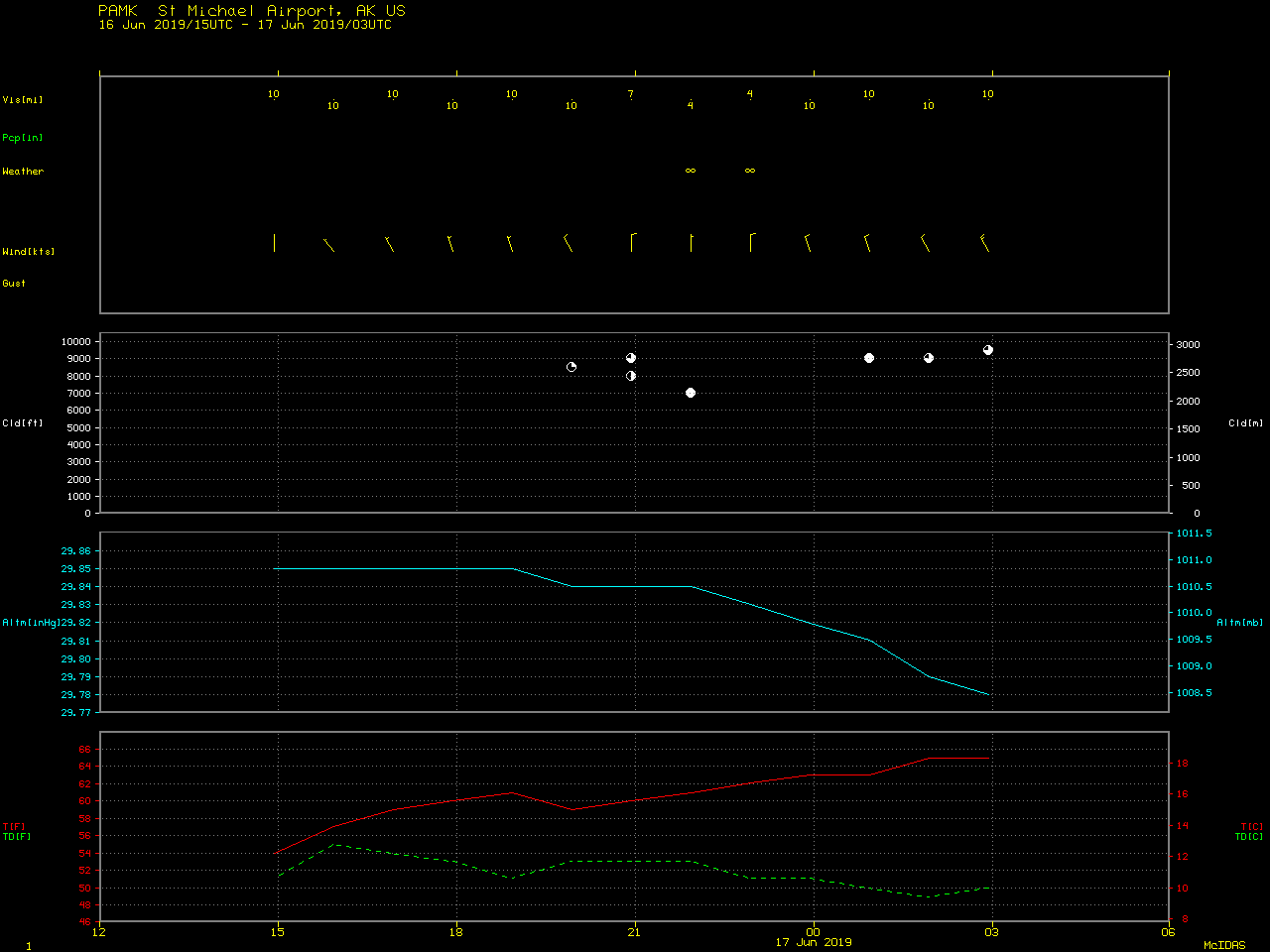Select the 21 hour label on time axis
1270x952 pixels.
pyautogui.click(x=635, y=931)
